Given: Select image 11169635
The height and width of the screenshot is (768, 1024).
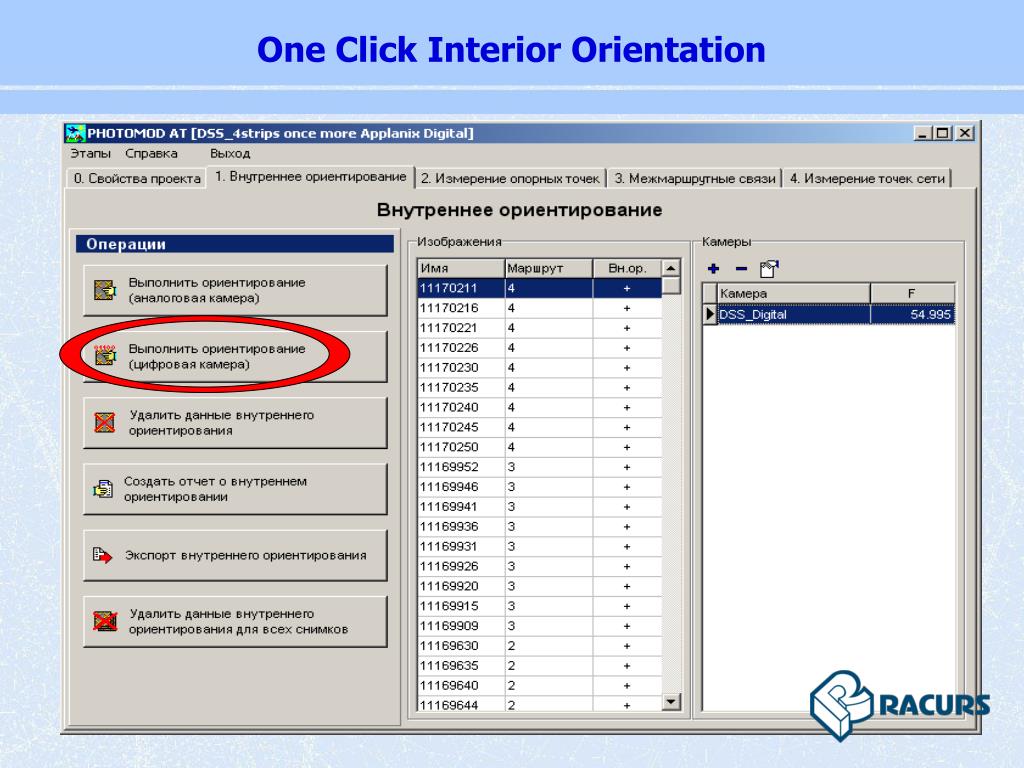Looking at the screenshot, I should [539, 665].
